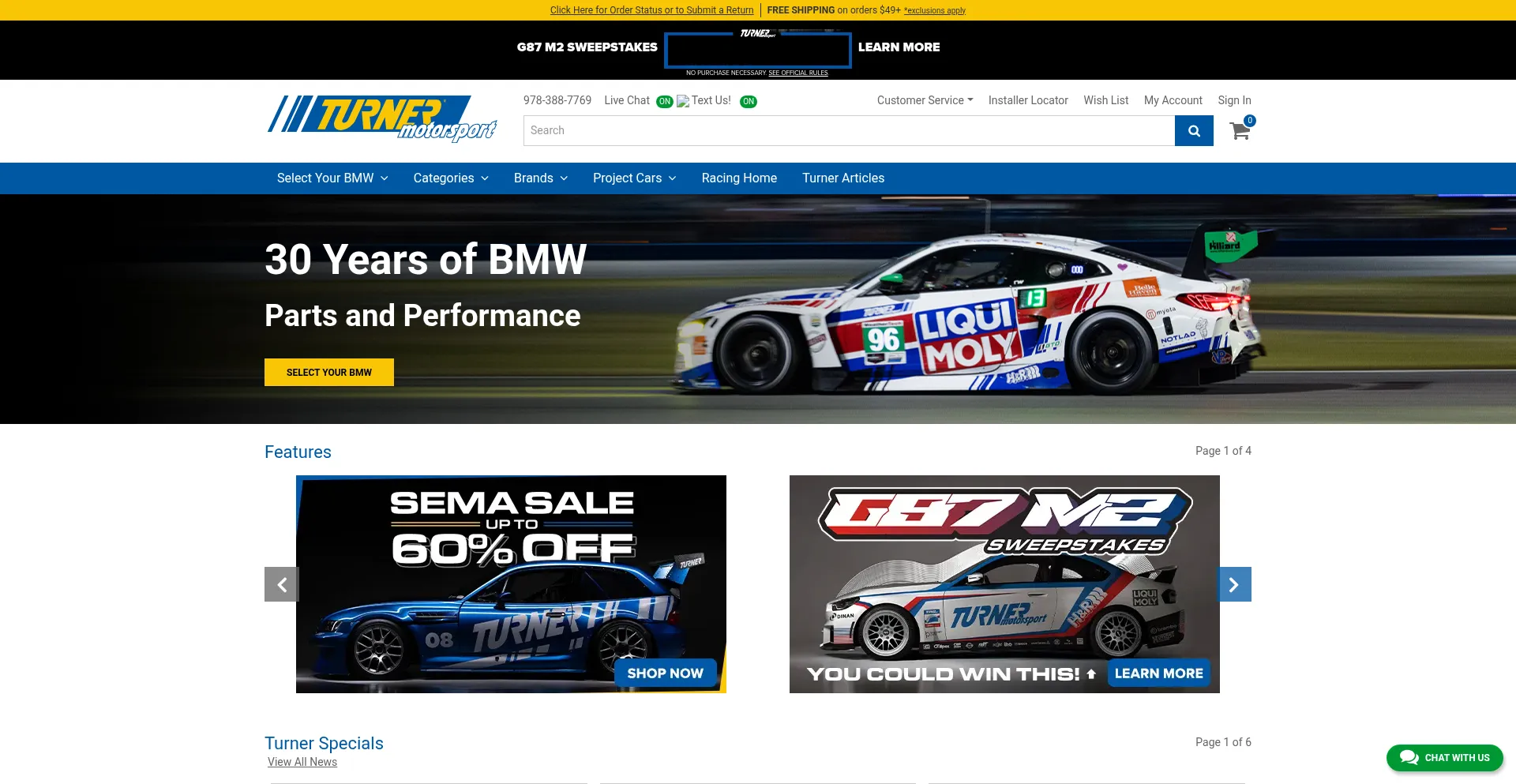Open the Brands menu

(x=540, y=178)
